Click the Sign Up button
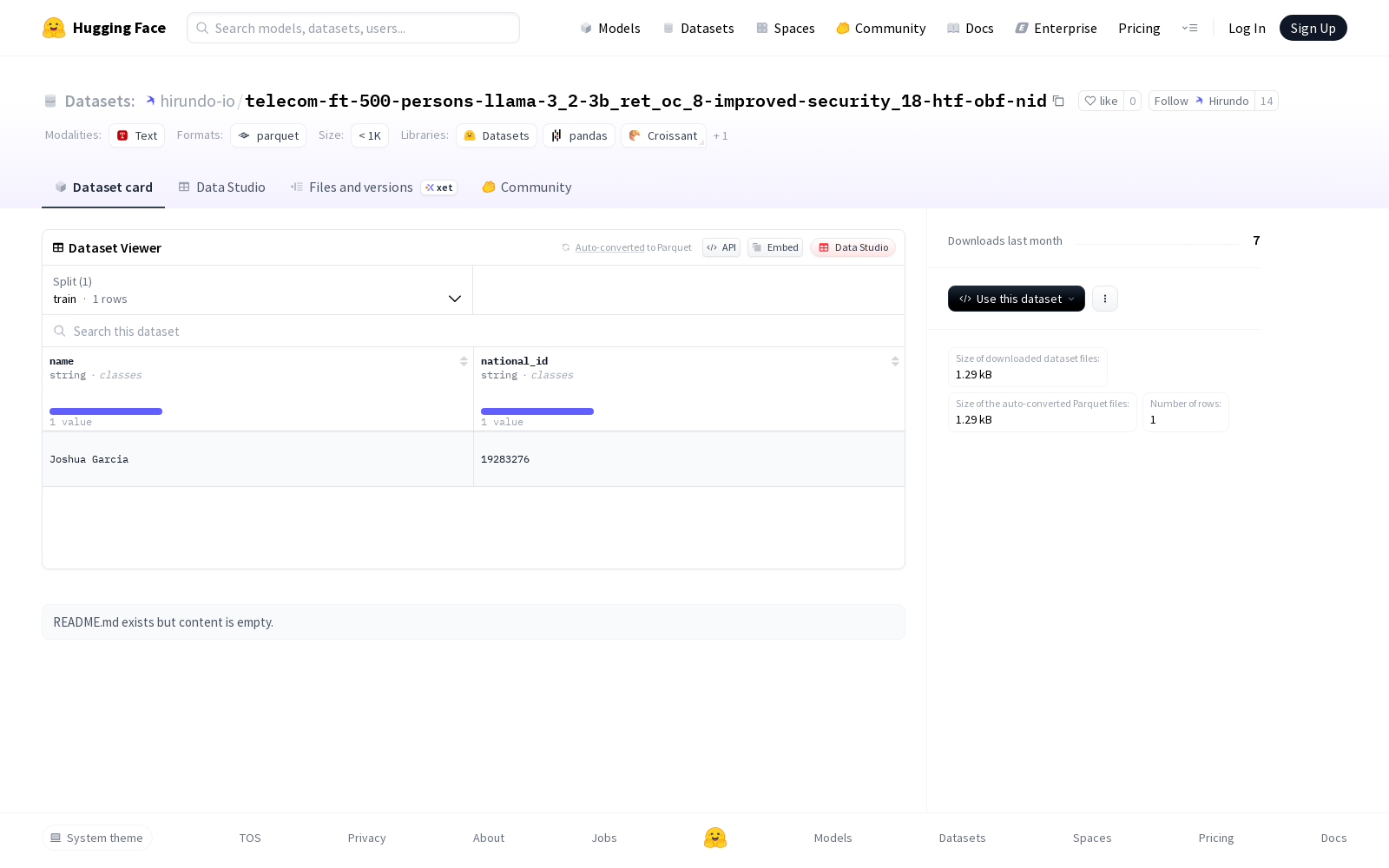 pos(1313,28)
